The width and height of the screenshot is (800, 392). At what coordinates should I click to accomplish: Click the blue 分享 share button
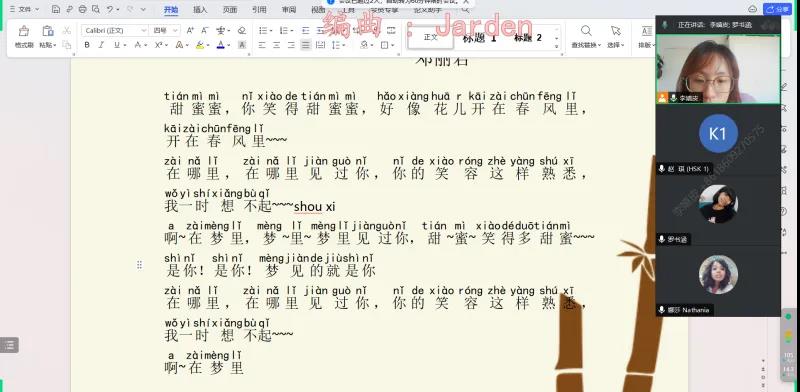coord(777,9)
